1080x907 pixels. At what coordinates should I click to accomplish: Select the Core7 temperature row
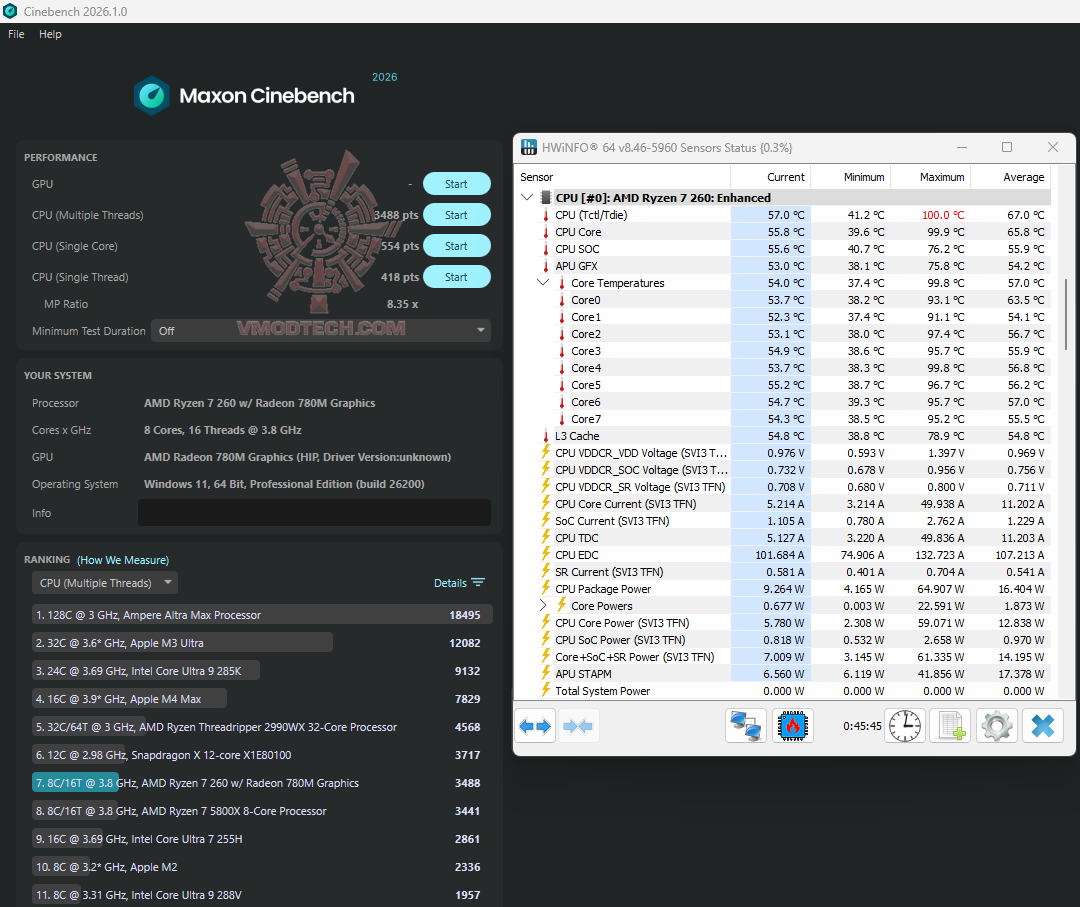[784, 419]
